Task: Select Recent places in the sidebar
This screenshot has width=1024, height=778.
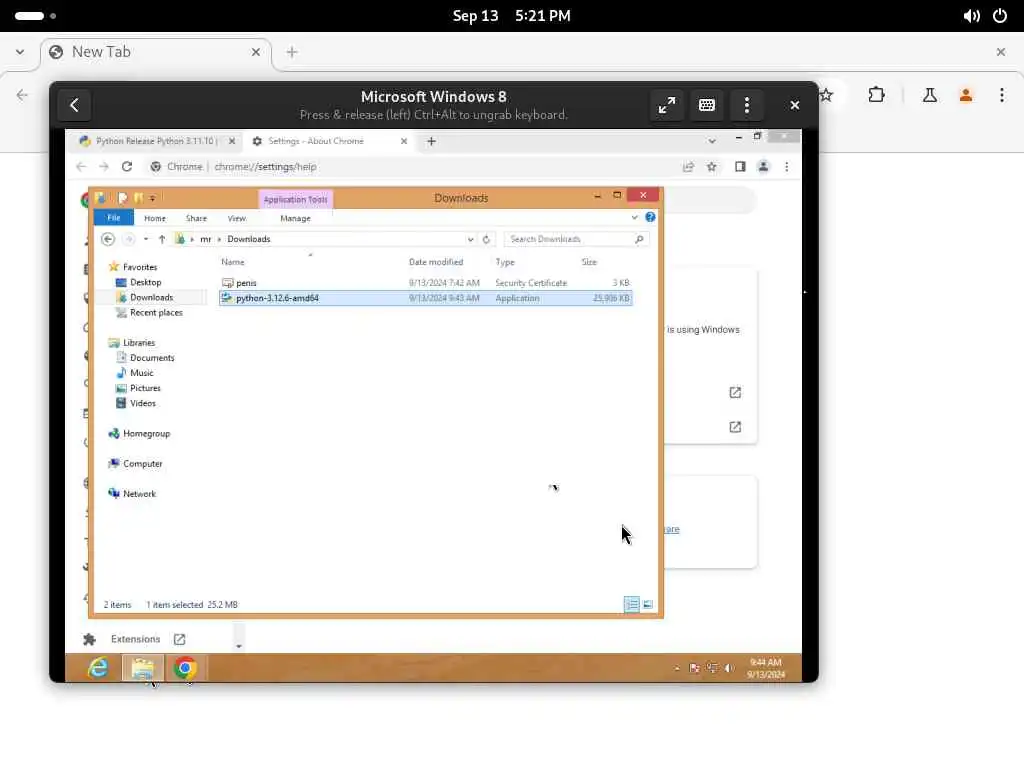Action: point(155,312)
